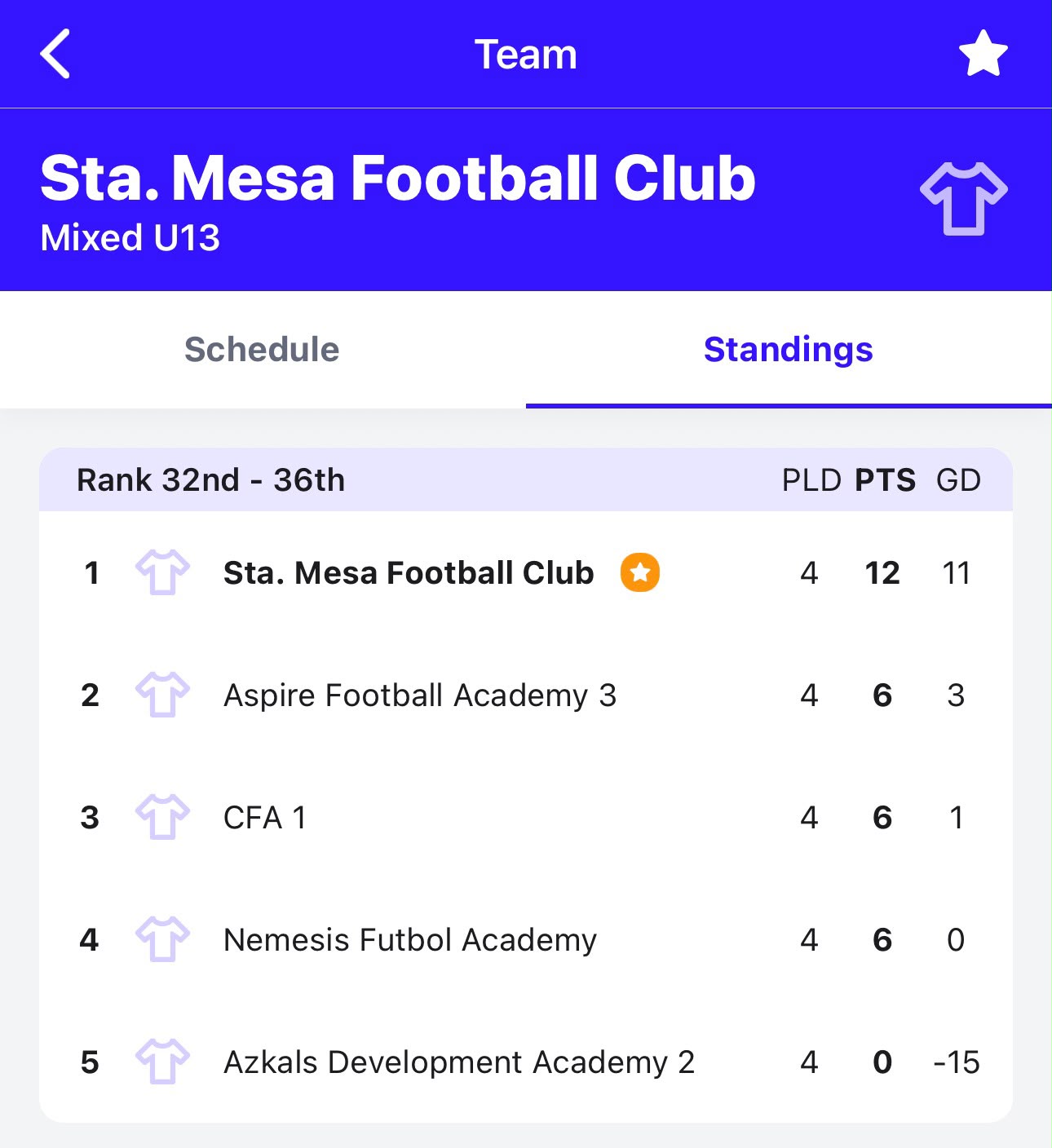Tap the back arrow in header
Image resolution: width=1052 pixels, height=1148 pixels.
pyautogui.click(x=55, y=54)
